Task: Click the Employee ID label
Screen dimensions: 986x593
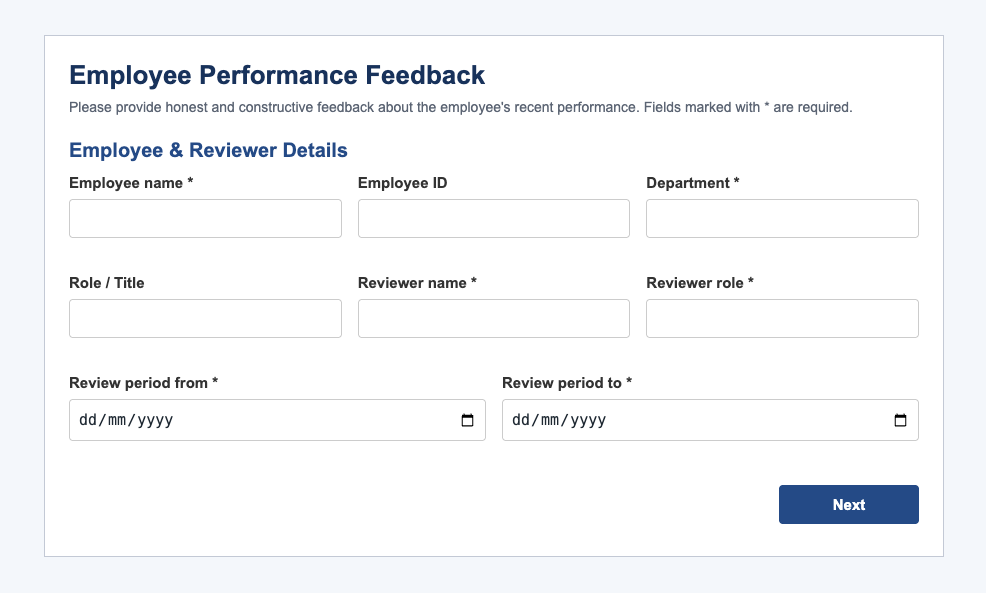Action: pyautogui.click(x=402, y=183)
